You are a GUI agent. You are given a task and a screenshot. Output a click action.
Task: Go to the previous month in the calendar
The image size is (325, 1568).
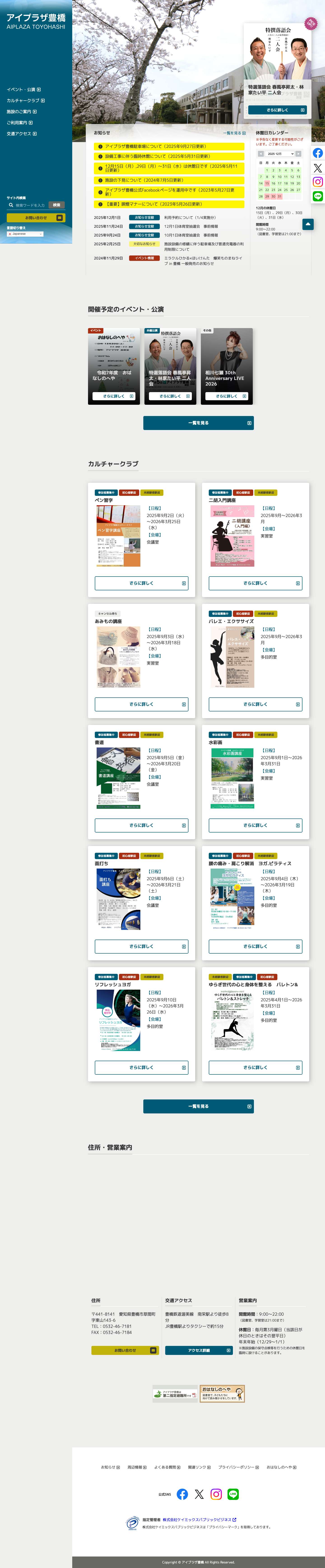point(261,154)
